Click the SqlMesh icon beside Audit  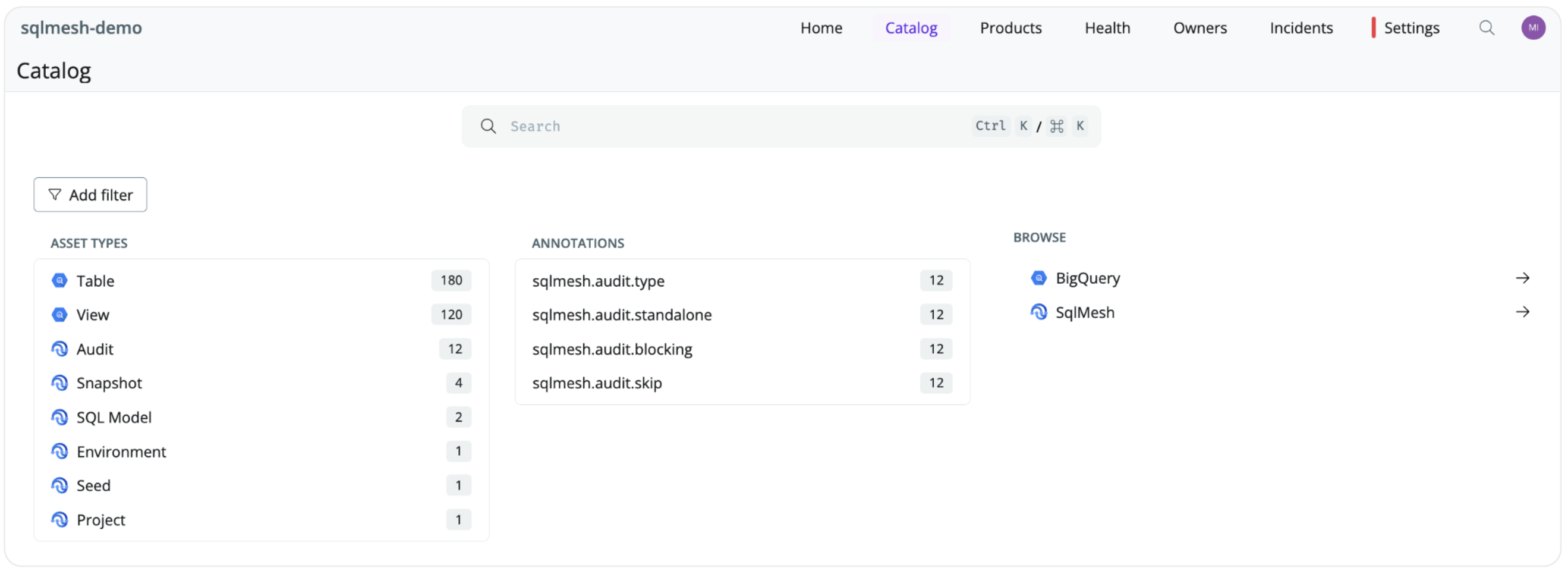point(59,349)
